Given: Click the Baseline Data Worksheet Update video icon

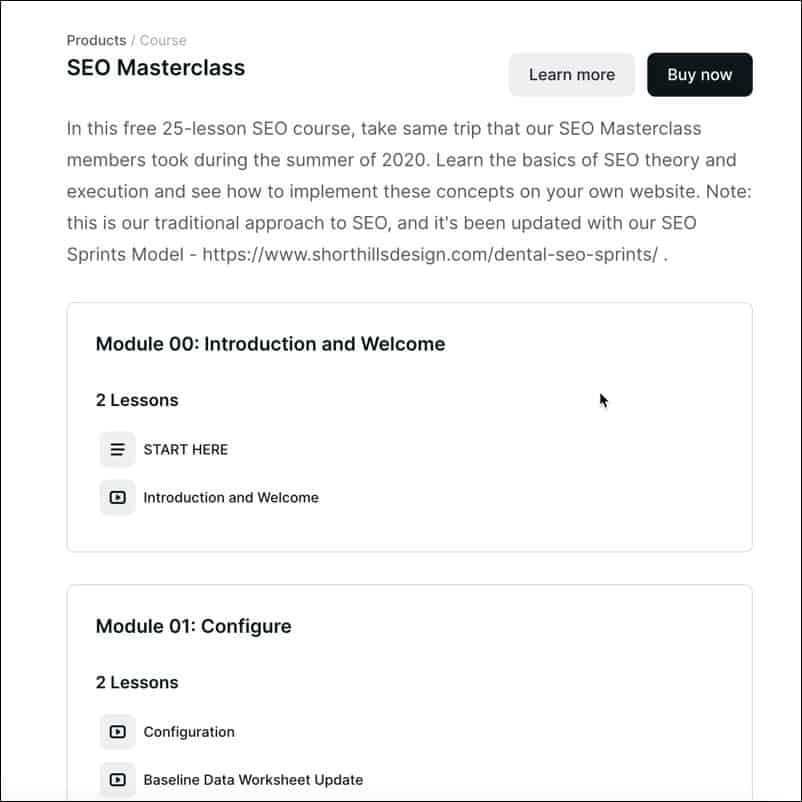Looking at the screenshot, I should [117, 779].
